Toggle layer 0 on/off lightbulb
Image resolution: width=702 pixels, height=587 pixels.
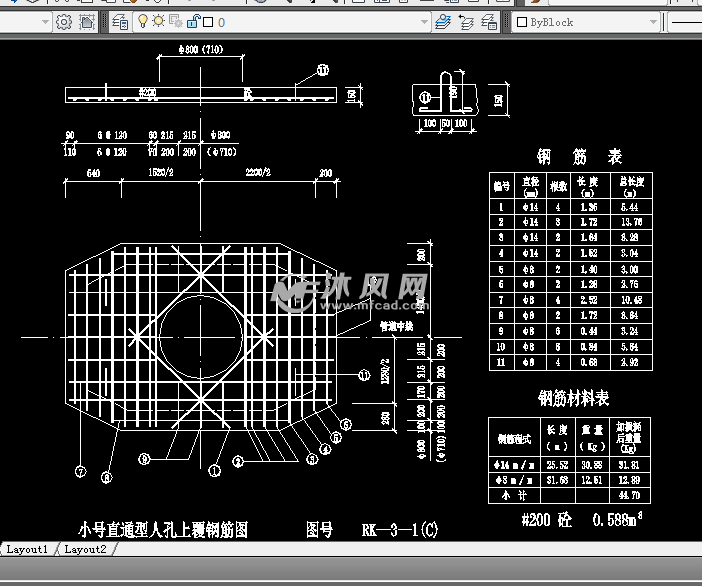[x=143, y=21]
